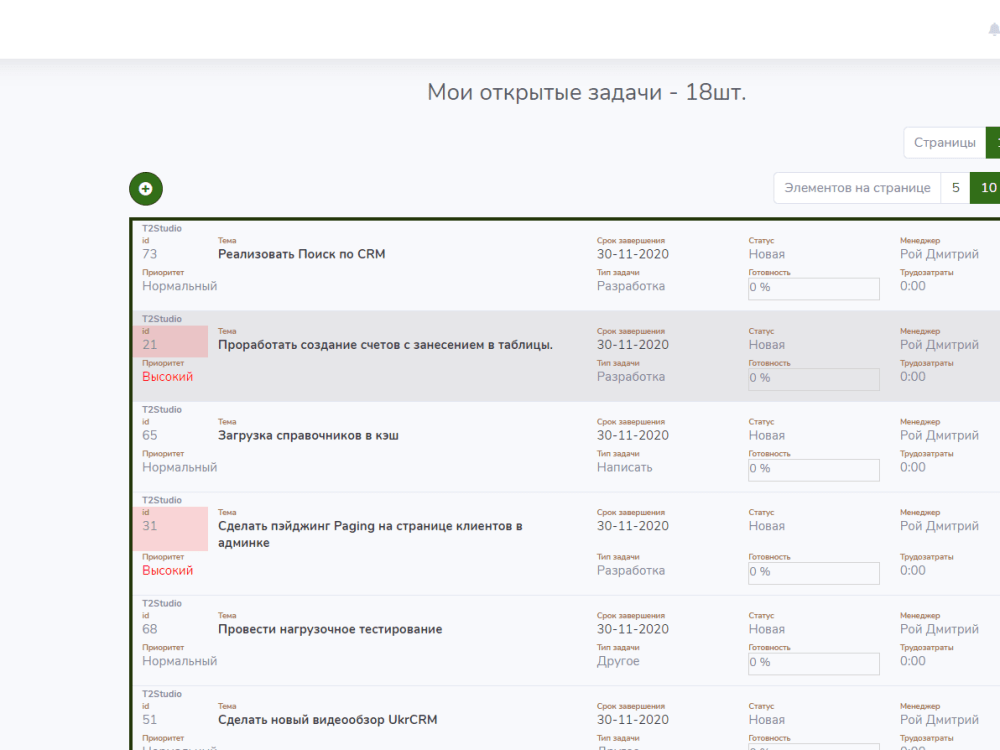Click manager 'Рой Дмитрий' in task 73
1000x750 pixels.
coord(939,254)
